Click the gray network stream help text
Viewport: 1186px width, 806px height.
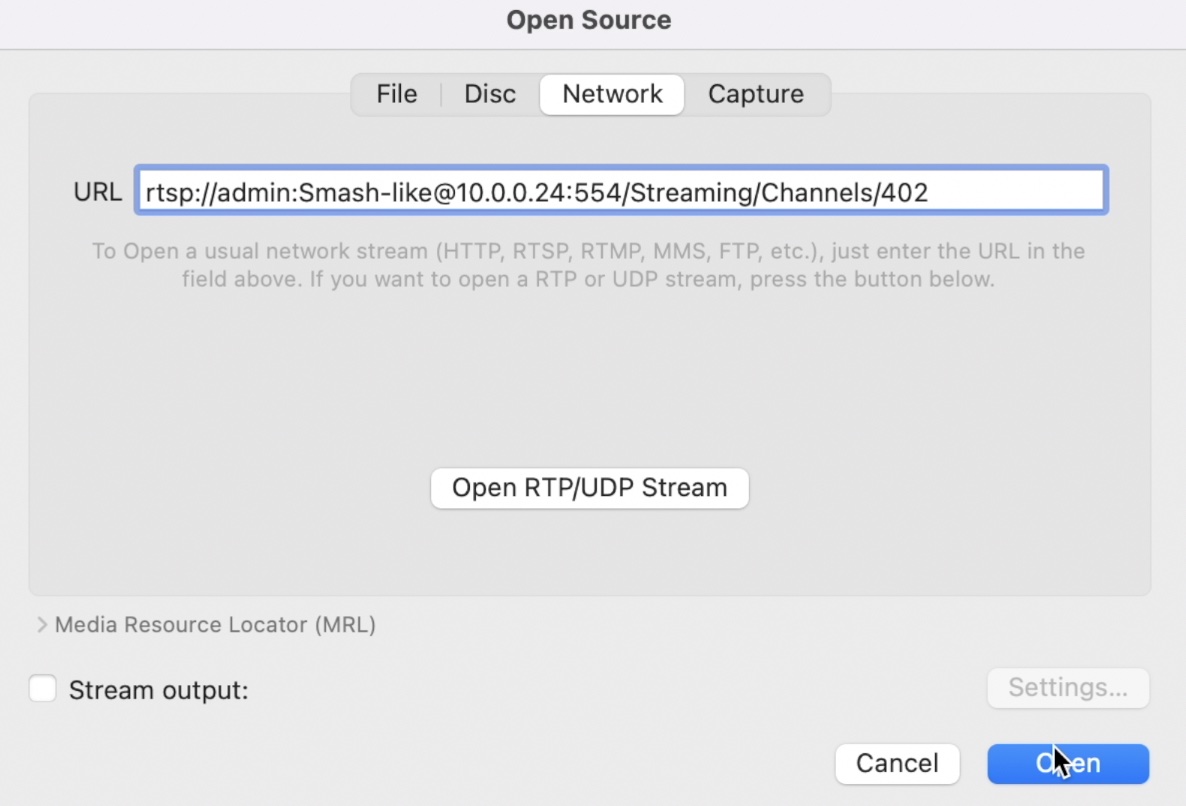point(588,265)
